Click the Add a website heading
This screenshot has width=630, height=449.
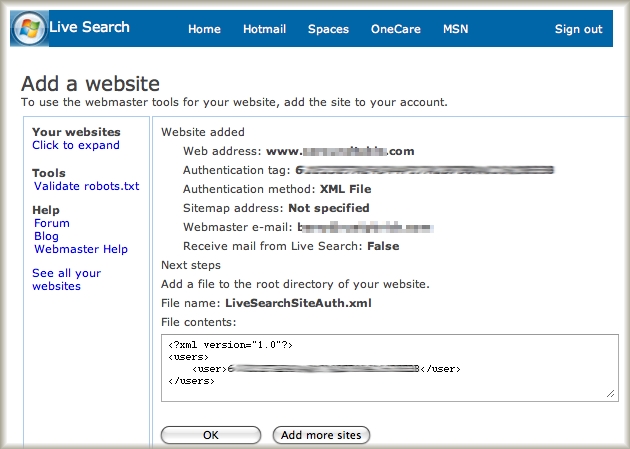click(90, 84)
